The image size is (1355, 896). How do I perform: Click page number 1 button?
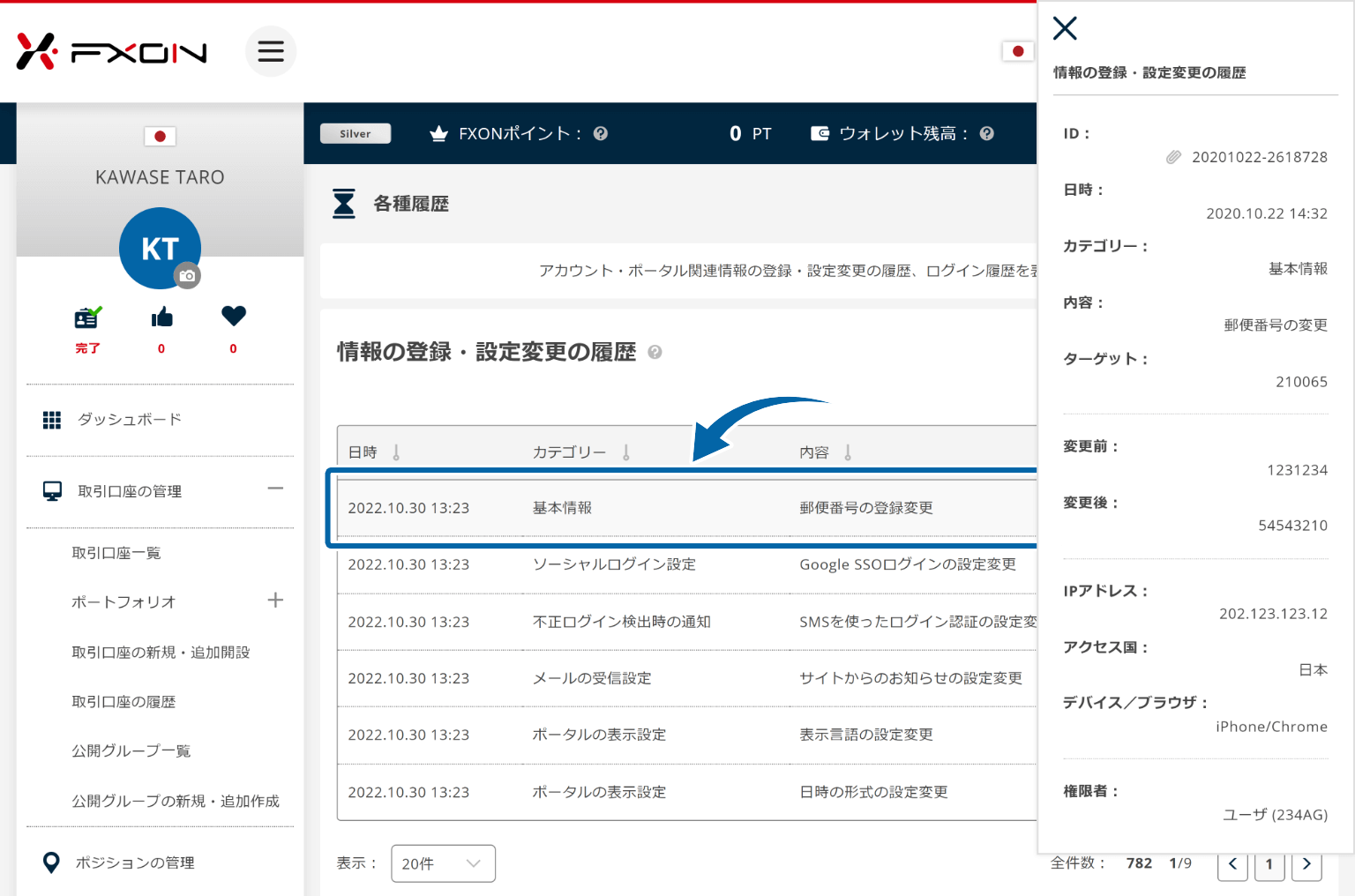(x=1269, y=864)
